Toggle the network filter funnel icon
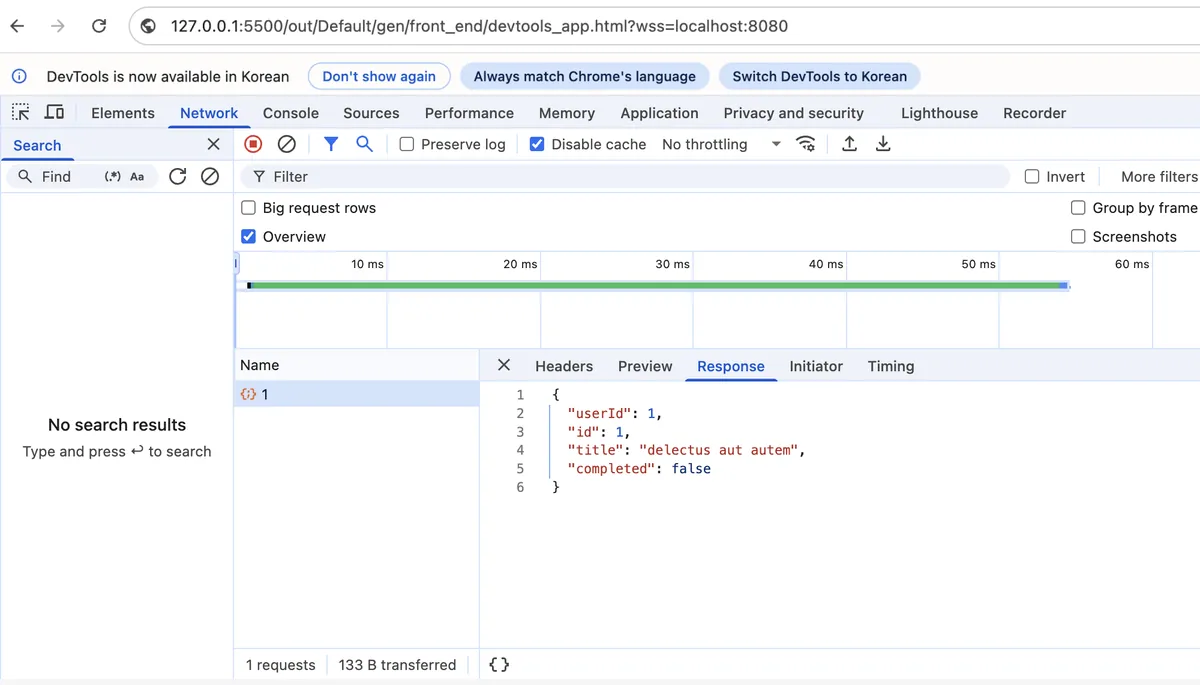1200x685 pixels. [x=331, y=144]
